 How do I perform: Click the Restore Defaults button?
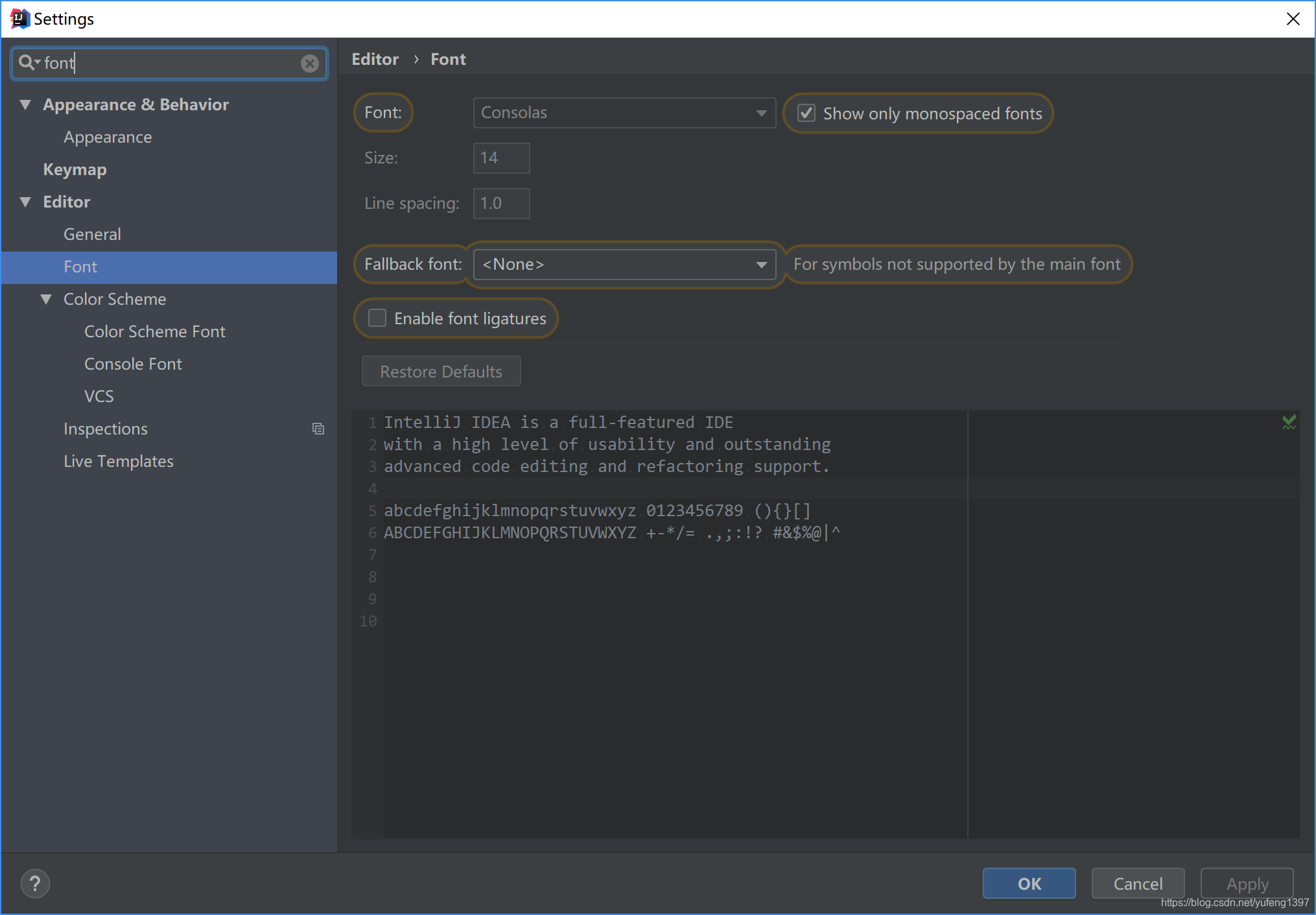pyautogui.click(x=441, y=371)
